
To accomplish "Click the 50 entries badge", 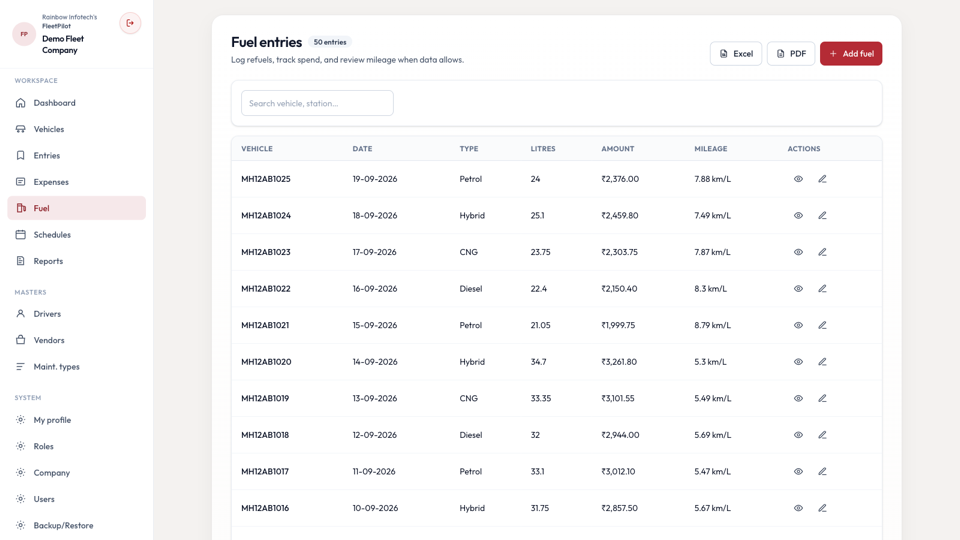I will click(x=330, y=42).
